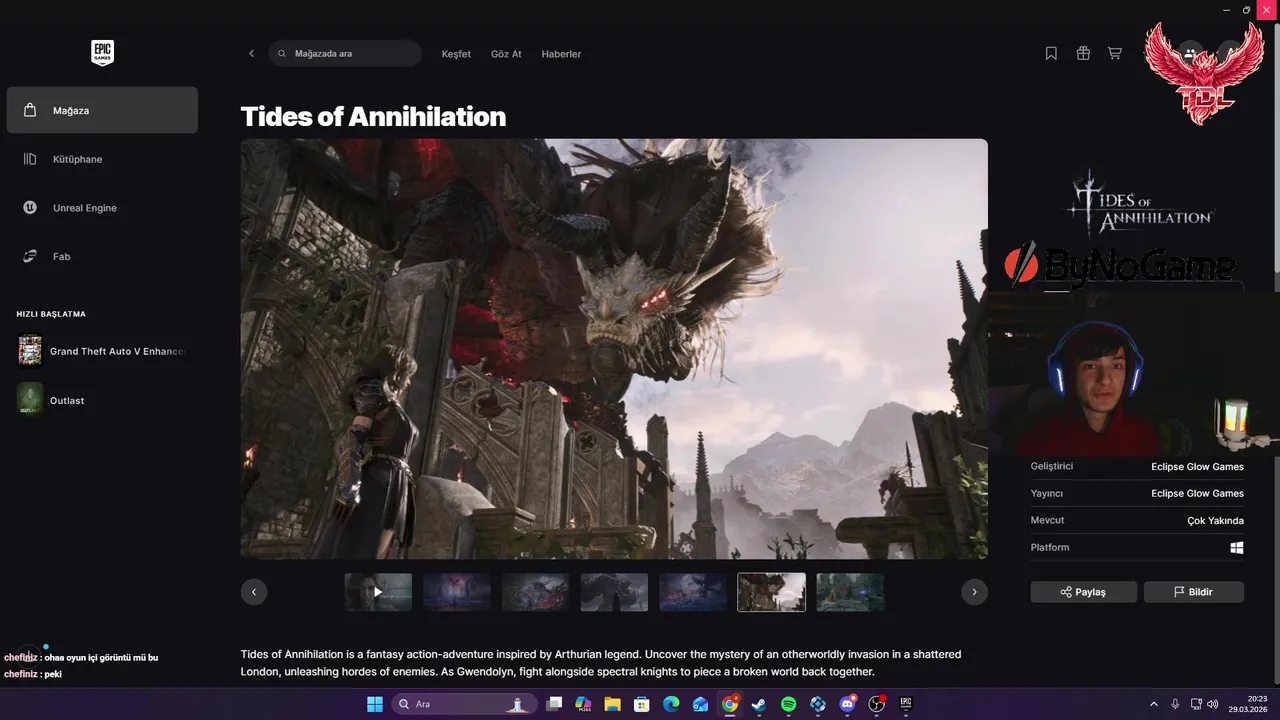Click the main dragon screenshot image
This screenshot has height=720, width=1280.
614,348
